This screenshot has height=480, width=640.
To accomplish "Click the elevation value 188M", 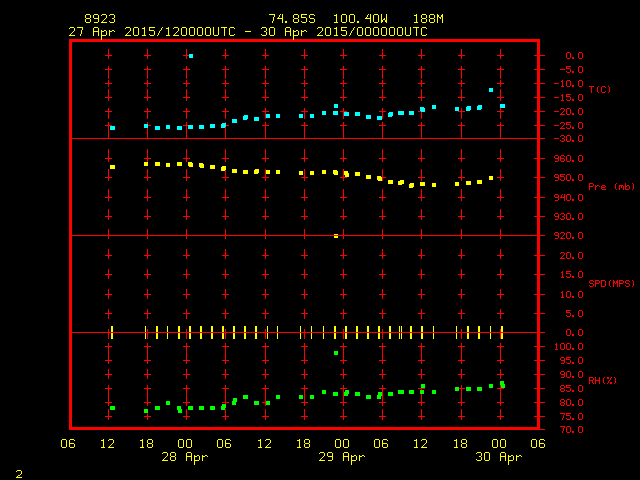I will [428, 19].
